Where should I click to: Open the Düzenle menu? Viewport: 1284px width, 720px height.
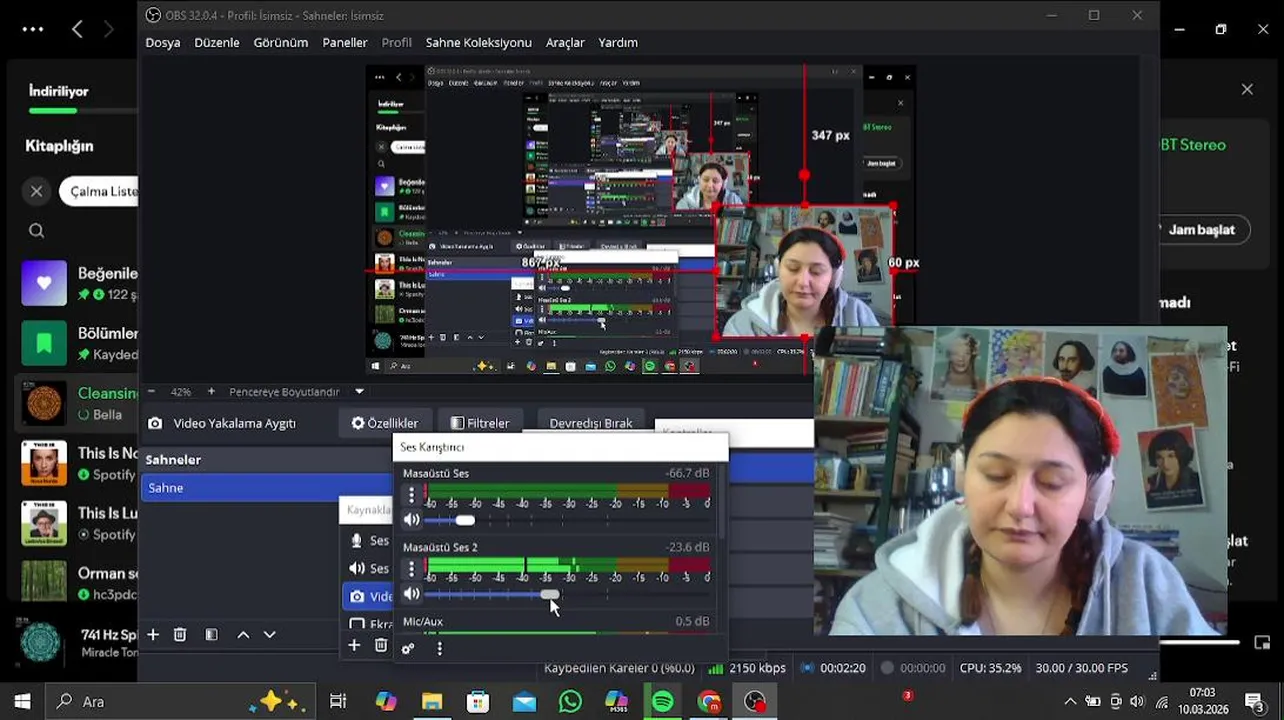click(x=217, y=42)
